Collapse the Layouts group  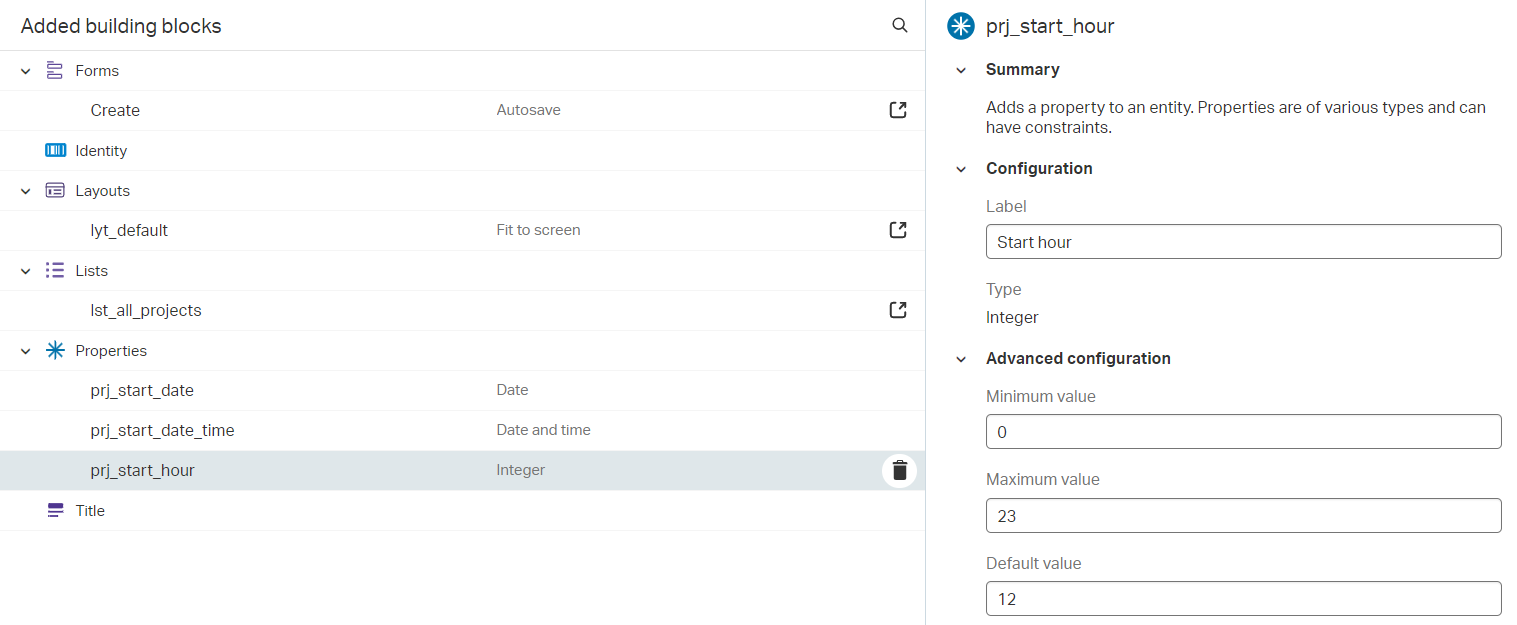[26, 191]
